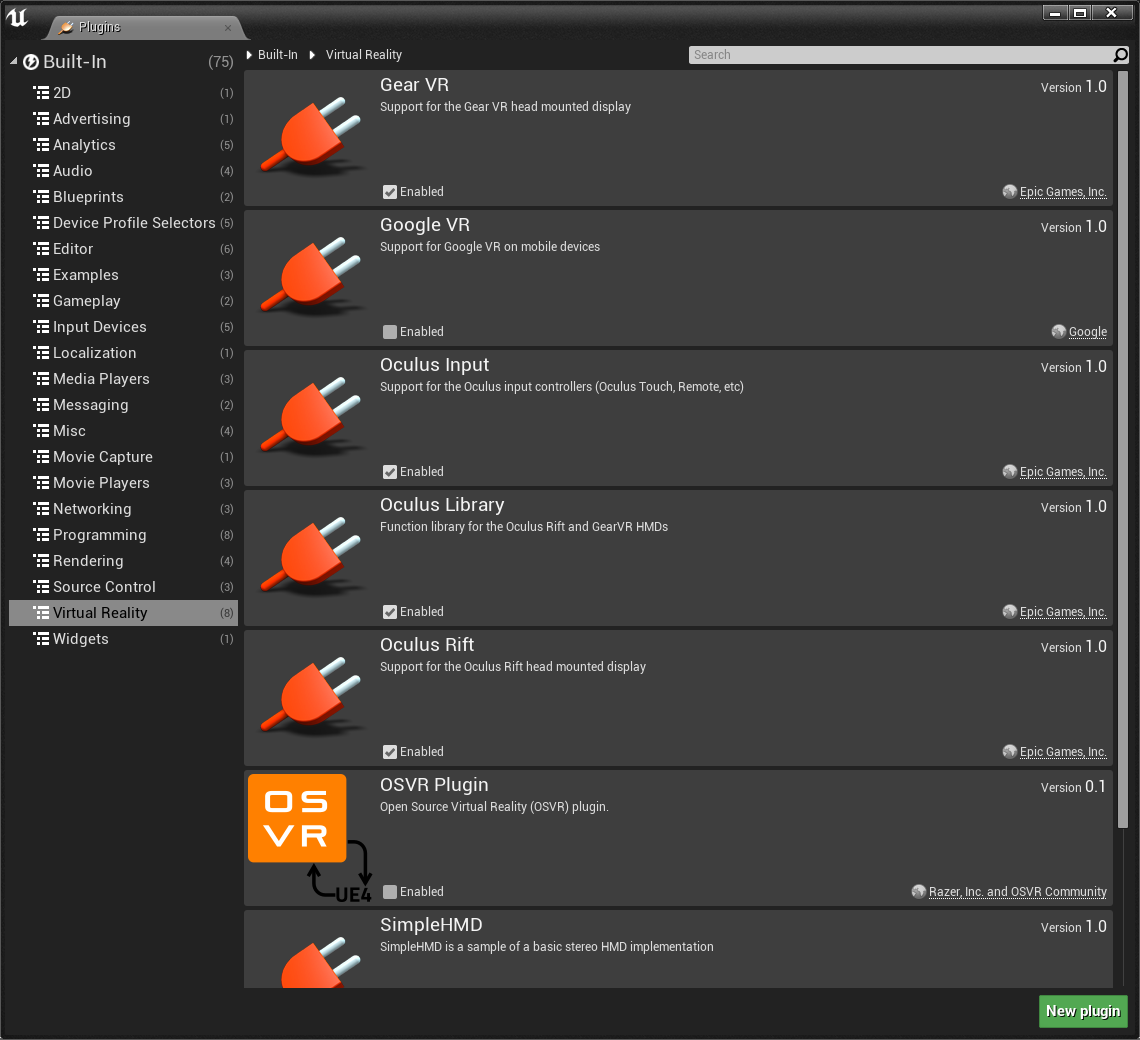Select the Examples category
This screenshot has height=1040, width=1140.
pos(123,275)
